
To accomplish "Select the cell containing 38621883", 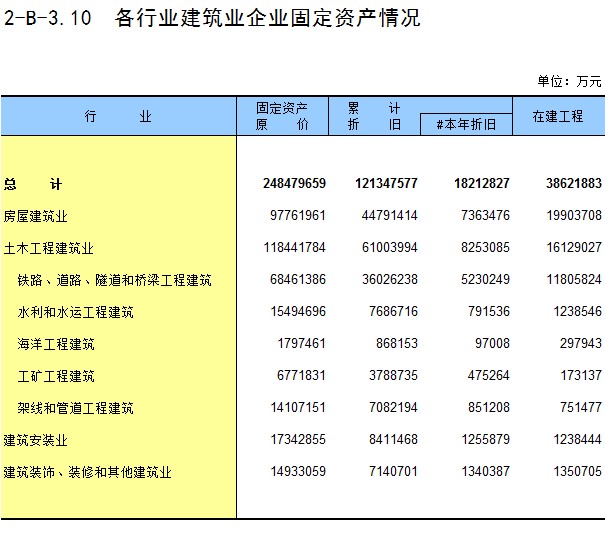I will [x=570, y=184].
